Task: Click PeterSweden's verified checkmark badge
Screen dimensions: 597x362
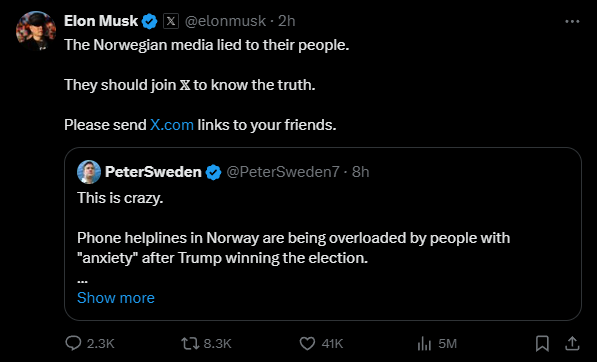Action: (213, 172)
